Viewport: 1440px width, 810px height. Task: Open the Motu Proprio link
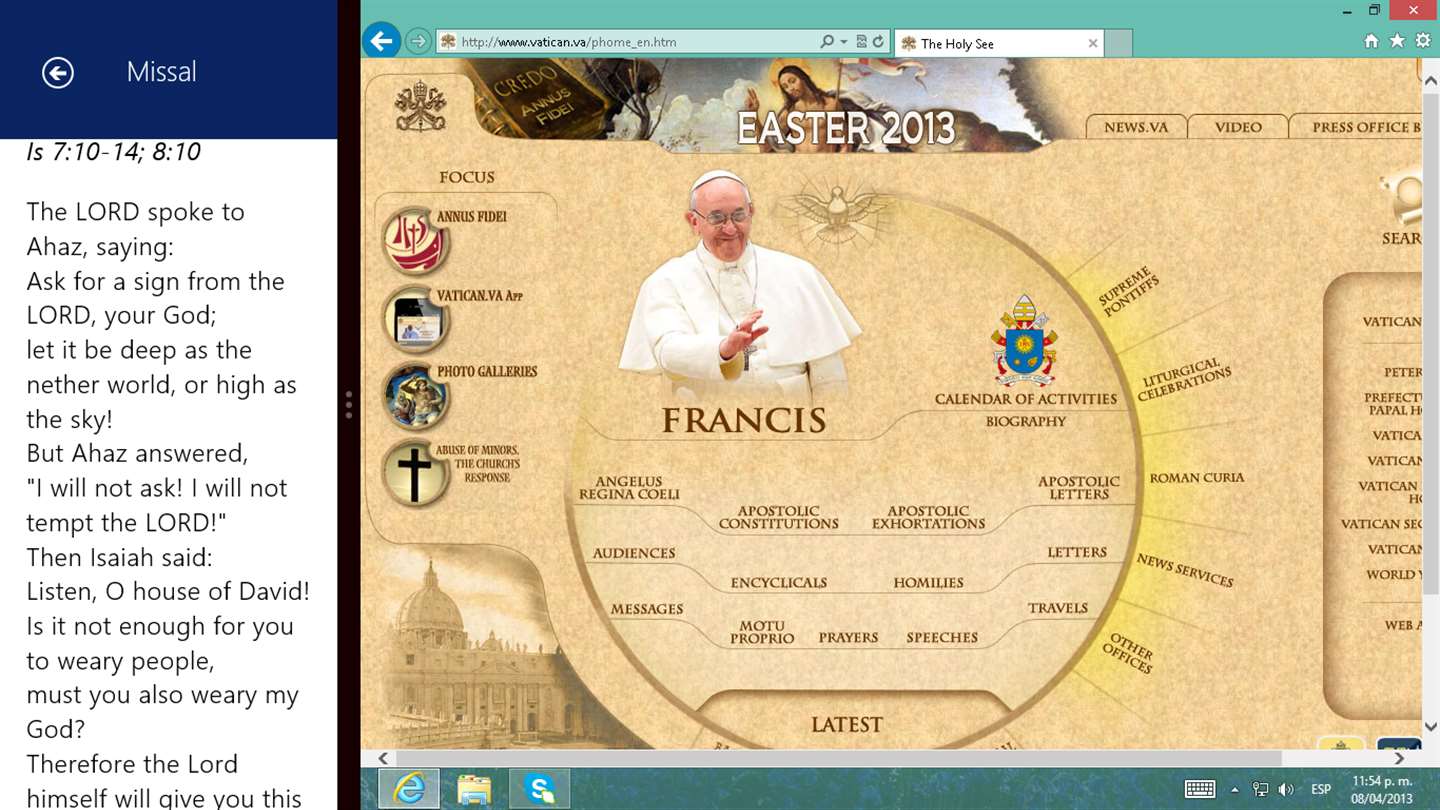[x=762, y=632]
